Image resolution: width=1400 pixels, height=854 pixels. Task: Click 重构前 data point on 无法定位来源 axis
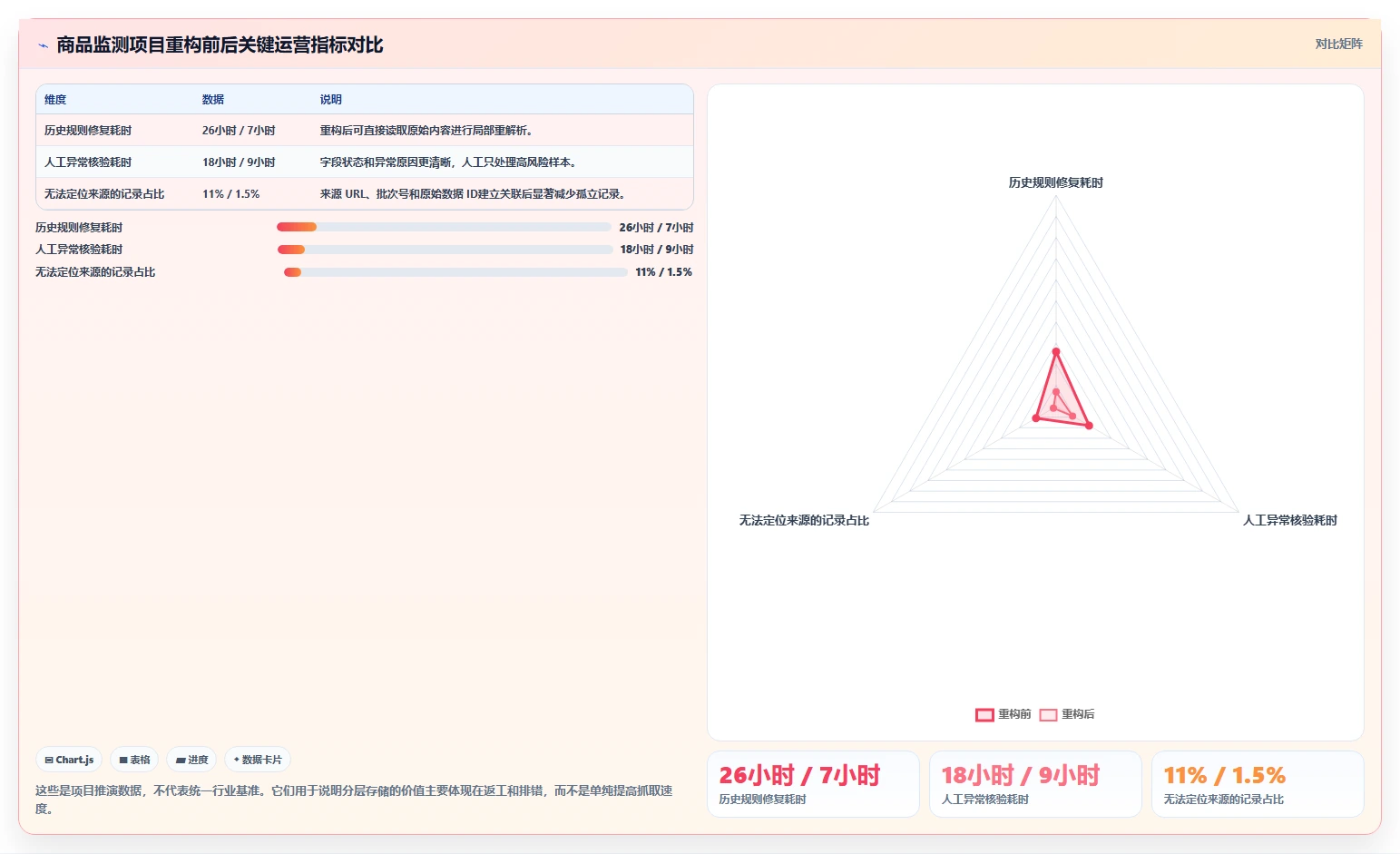point(1036,417)
